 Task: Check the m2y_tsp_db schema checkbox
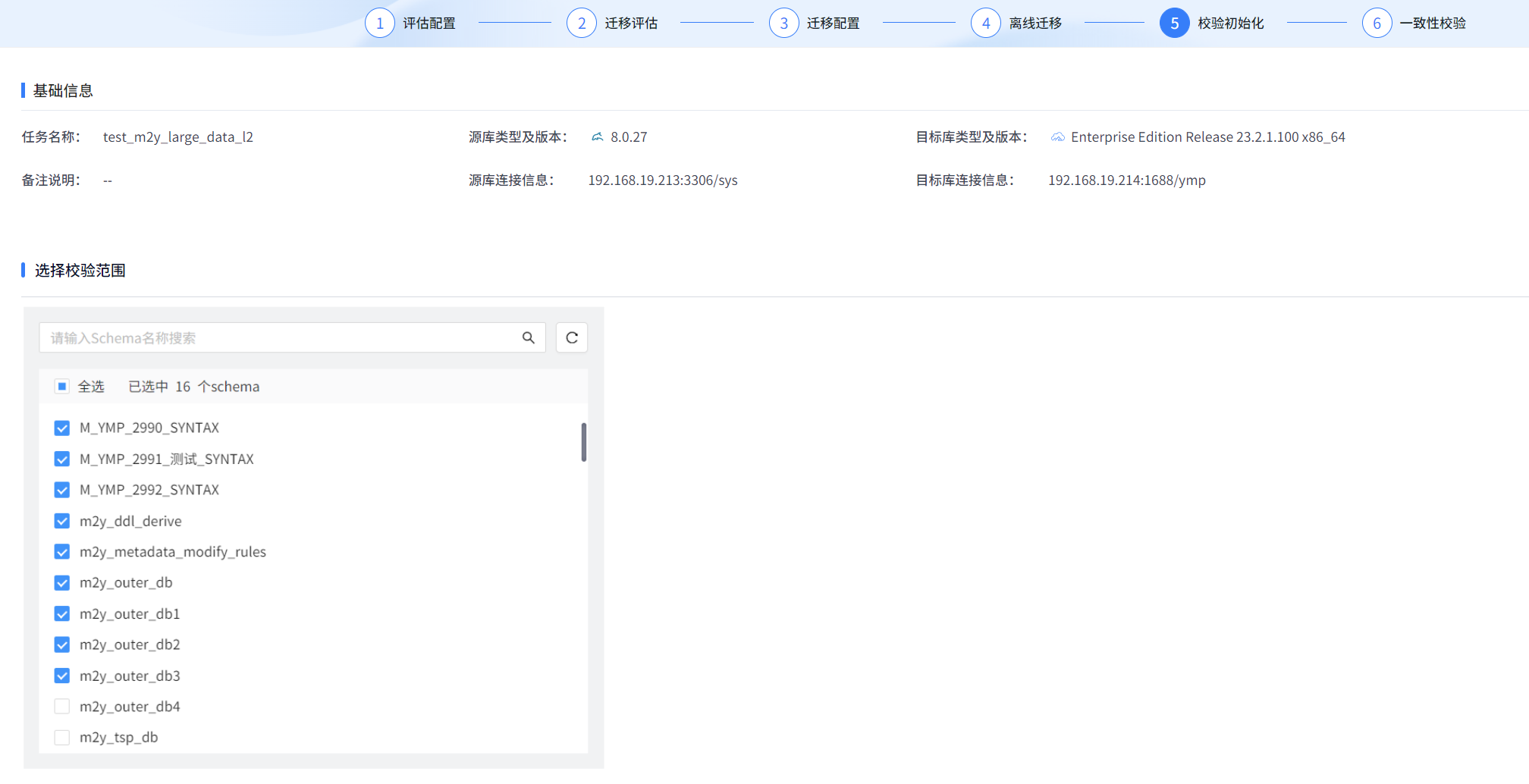62,738
